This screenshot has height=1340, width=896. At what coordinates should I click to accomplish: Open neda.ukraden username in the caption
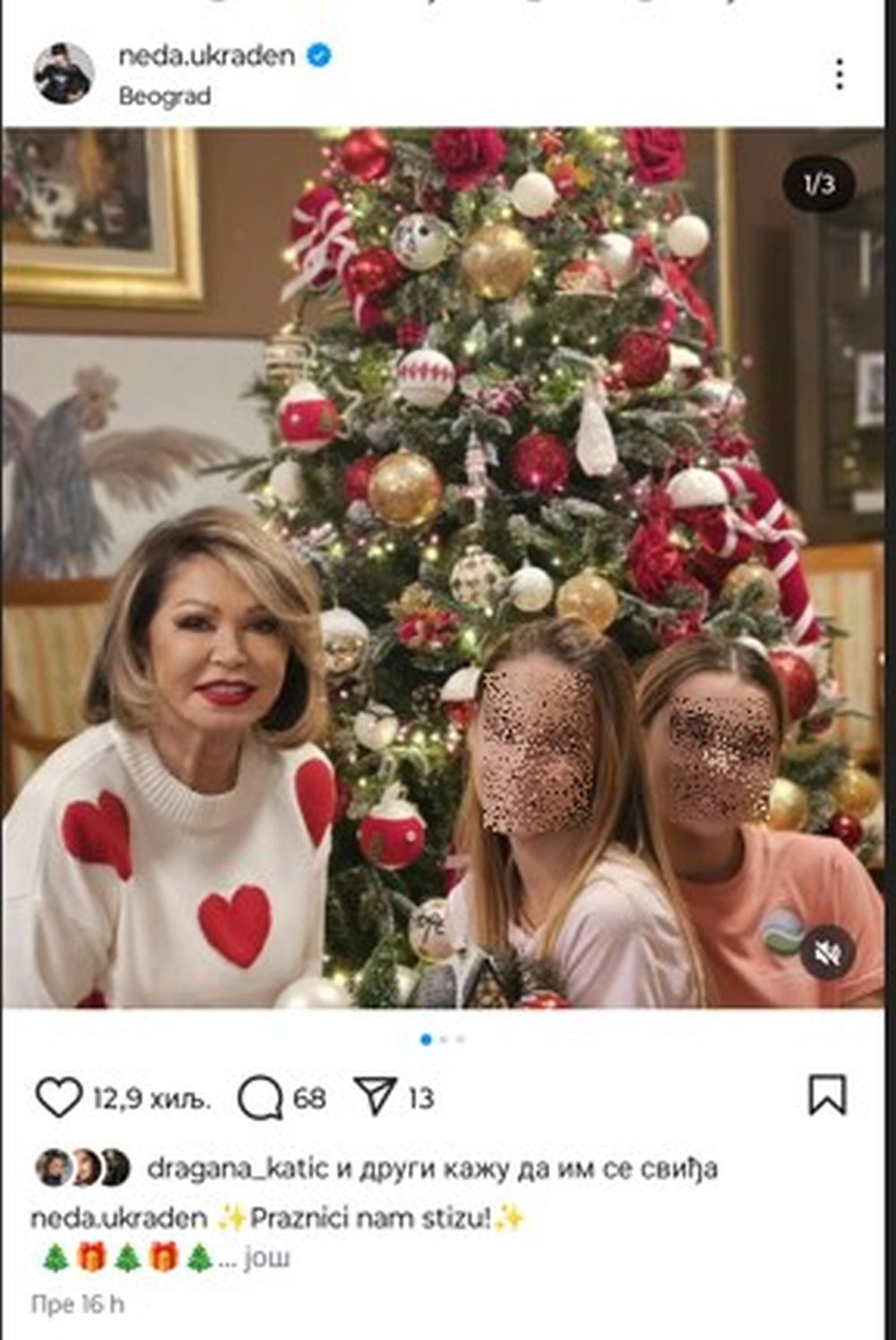119,1218
